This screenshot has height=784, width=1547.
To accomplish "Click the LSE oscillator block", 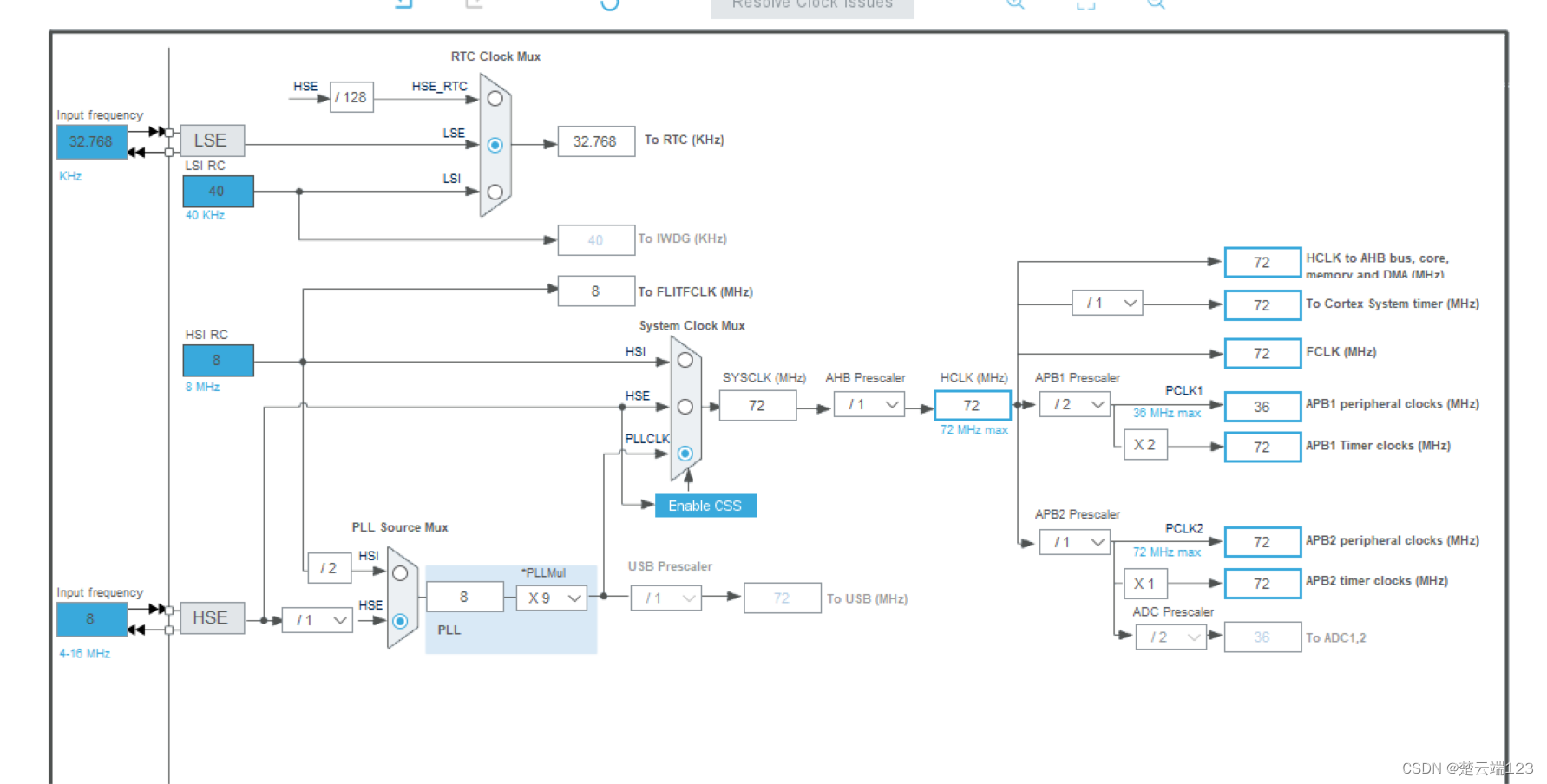I will coord(213,140).
